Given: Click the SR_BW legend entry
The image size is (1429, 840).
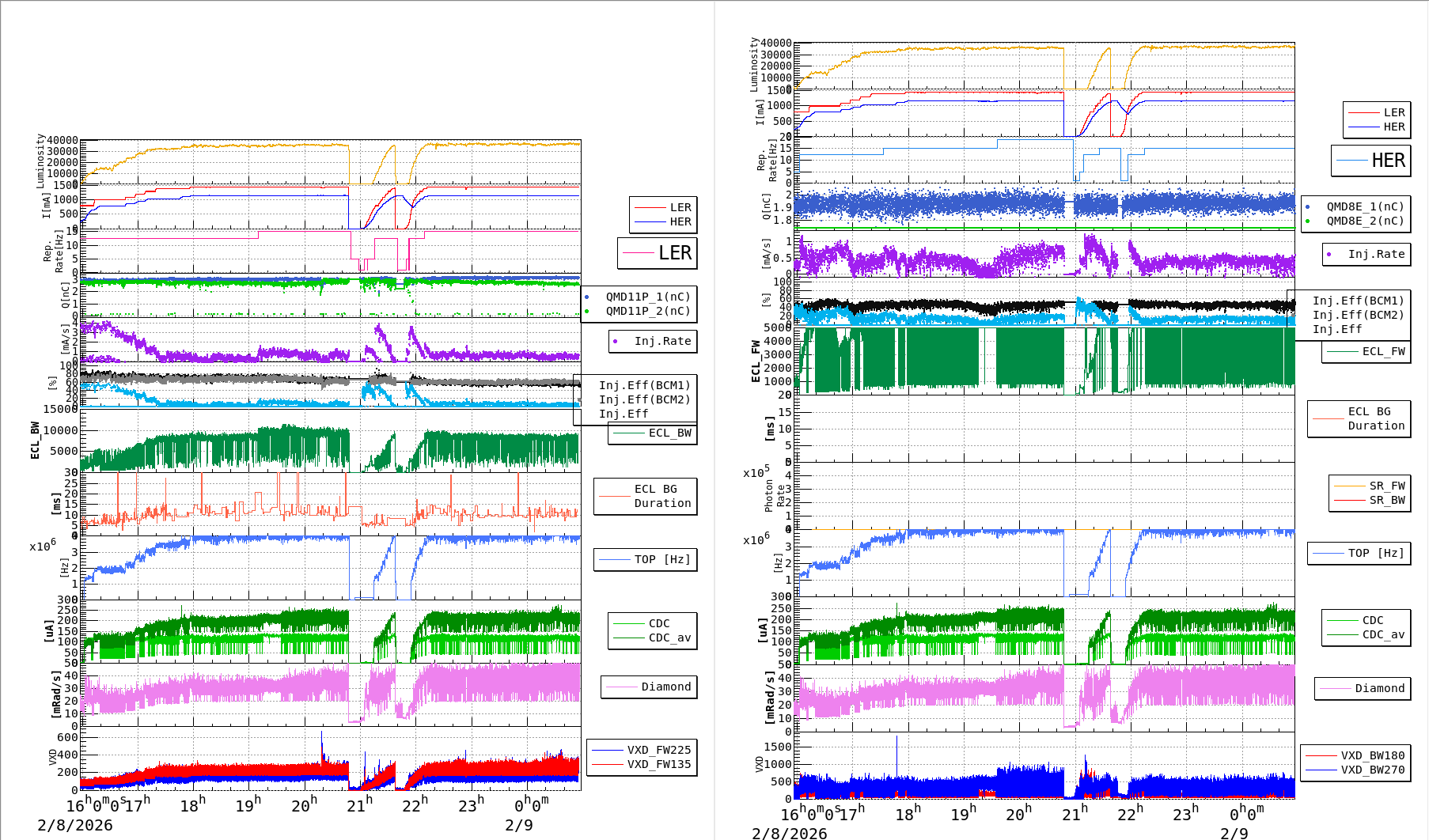Looking at the screenshot, I should click(x=1370, y=500).
